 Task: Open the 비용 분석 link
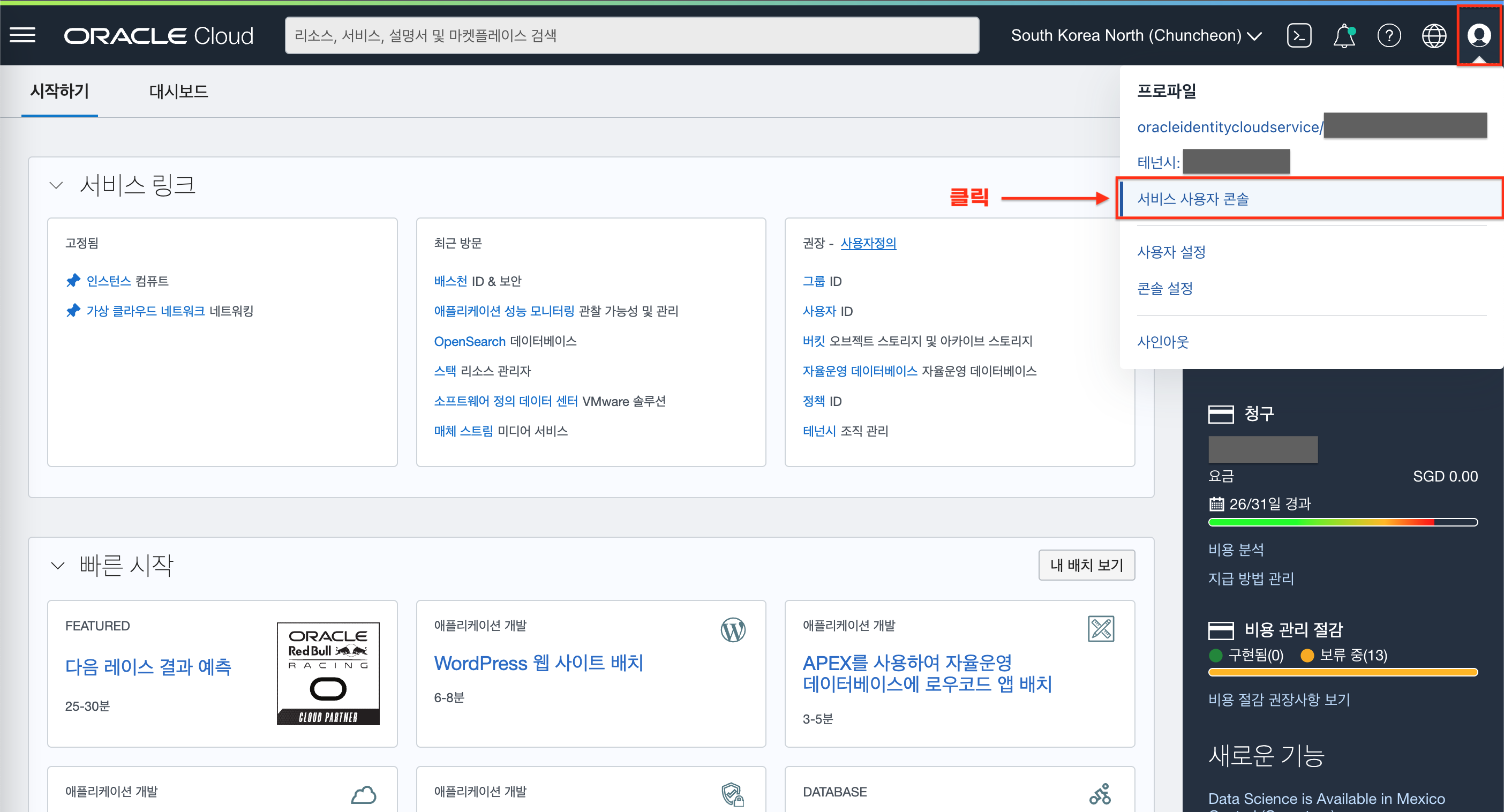coord(1236,550)
